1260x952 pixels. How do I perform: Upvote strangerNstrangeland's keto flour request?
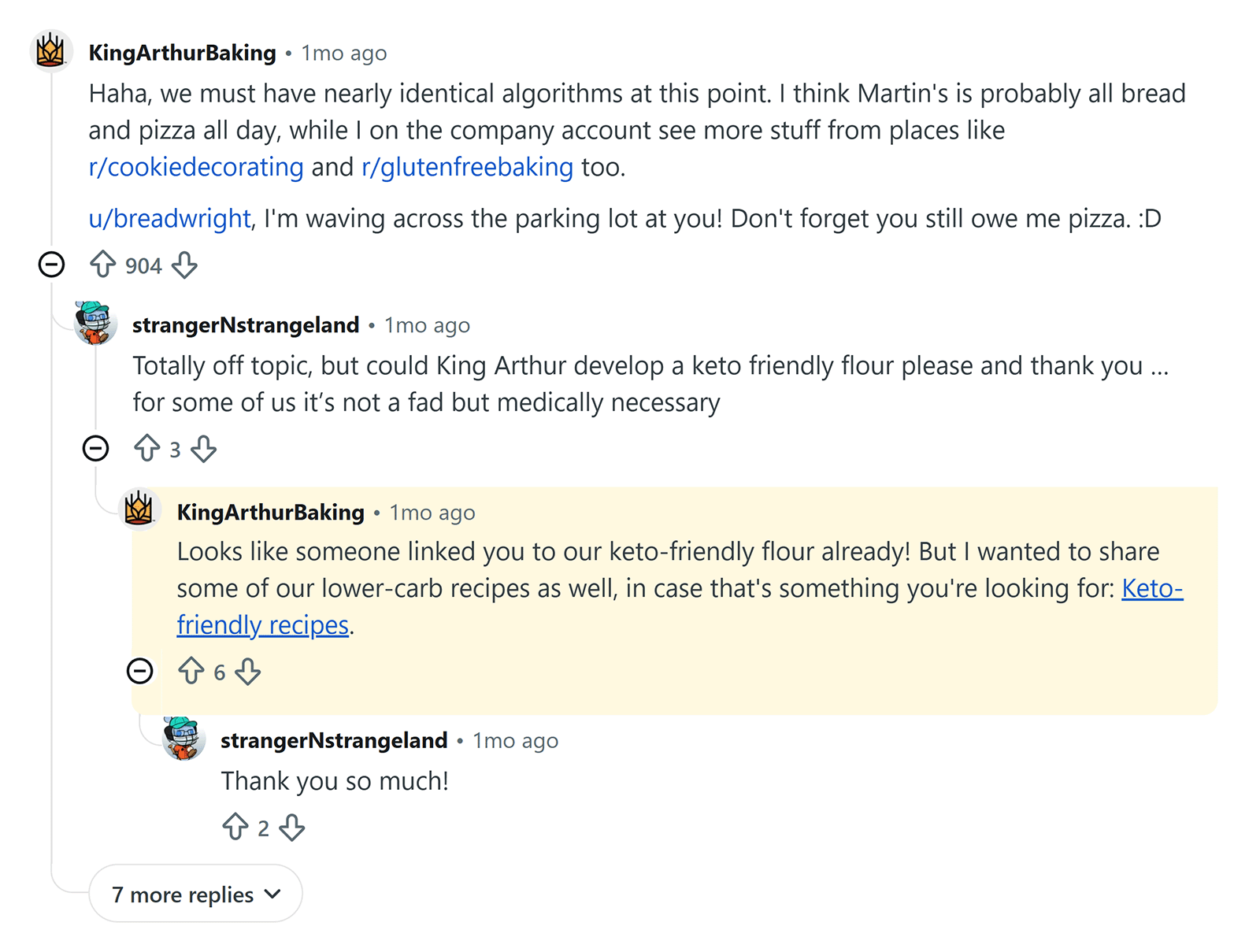click(x=146, y=449)
